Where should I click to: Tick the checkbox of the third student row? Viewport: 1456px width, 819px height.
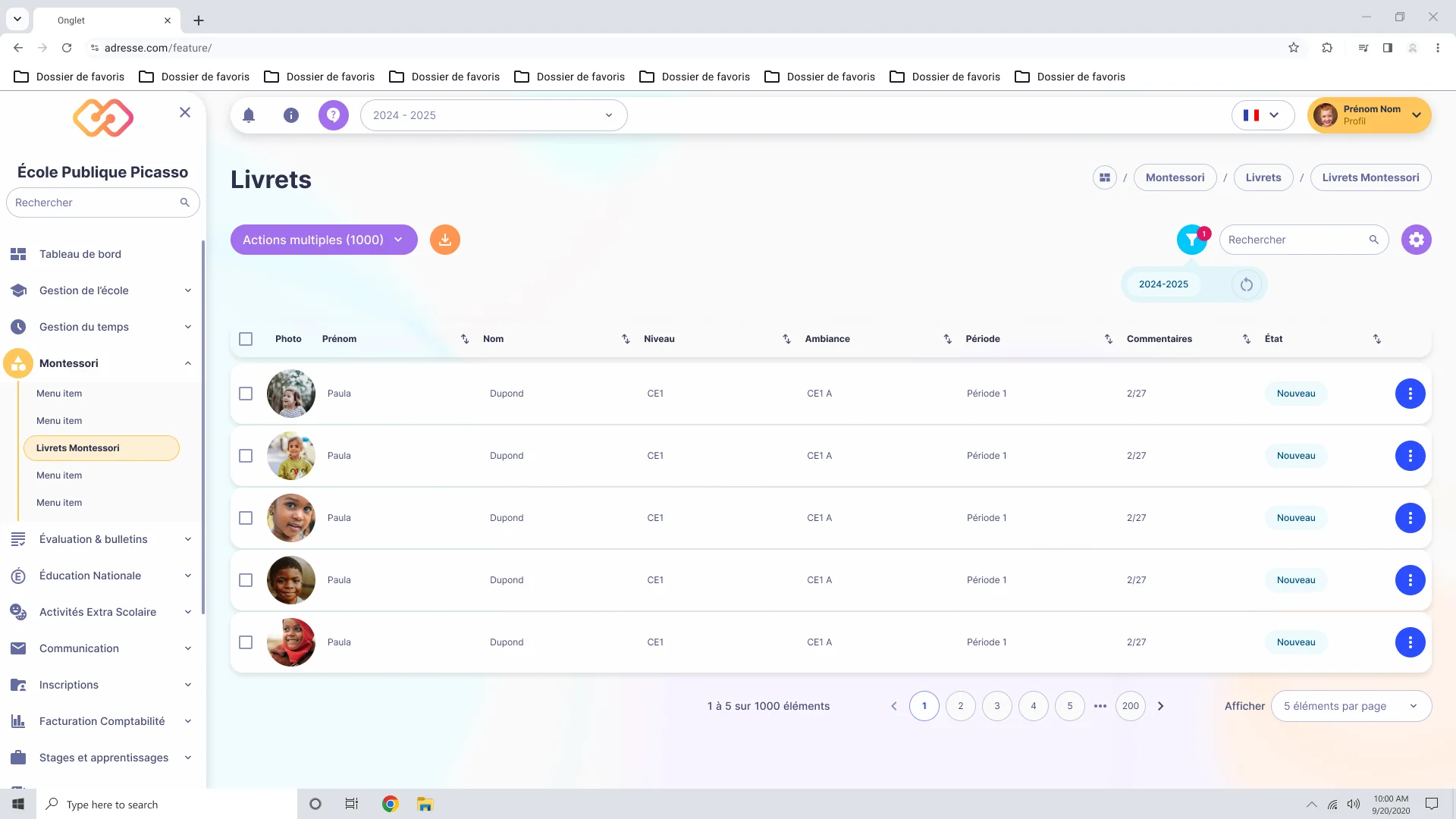246,518
